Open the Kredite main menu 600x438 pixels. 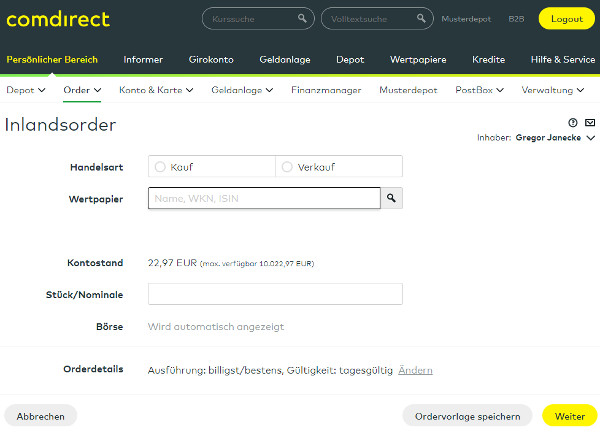[488, 60]
